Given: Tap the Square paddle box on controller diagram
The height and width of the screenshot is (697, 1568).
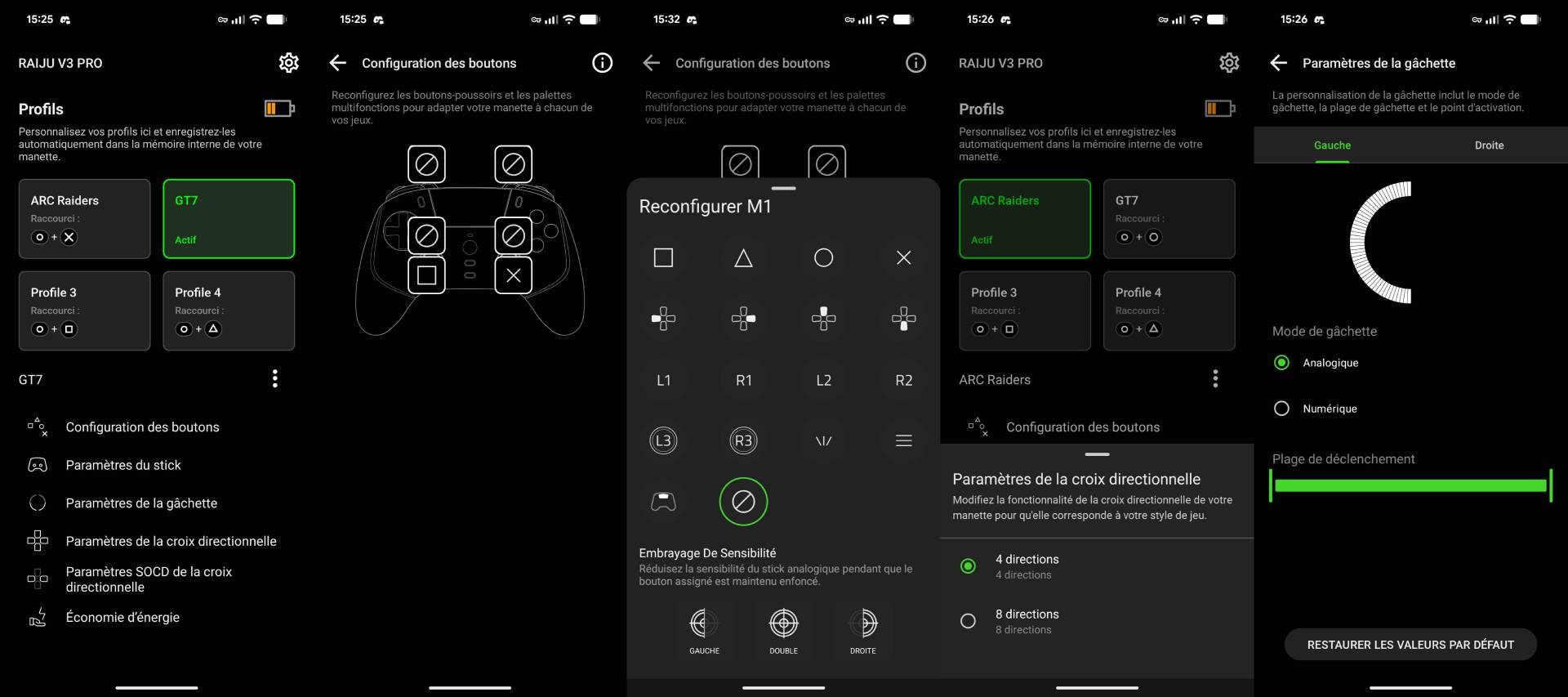Looking at the screenshot, I should click(x=426, y=275).
